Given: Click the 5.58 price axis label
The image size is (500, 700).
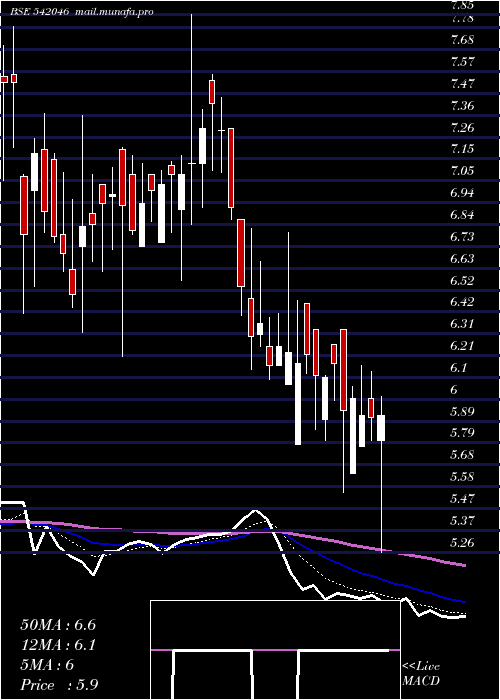Looking at the screenshot, I should (x=462, y=476).
